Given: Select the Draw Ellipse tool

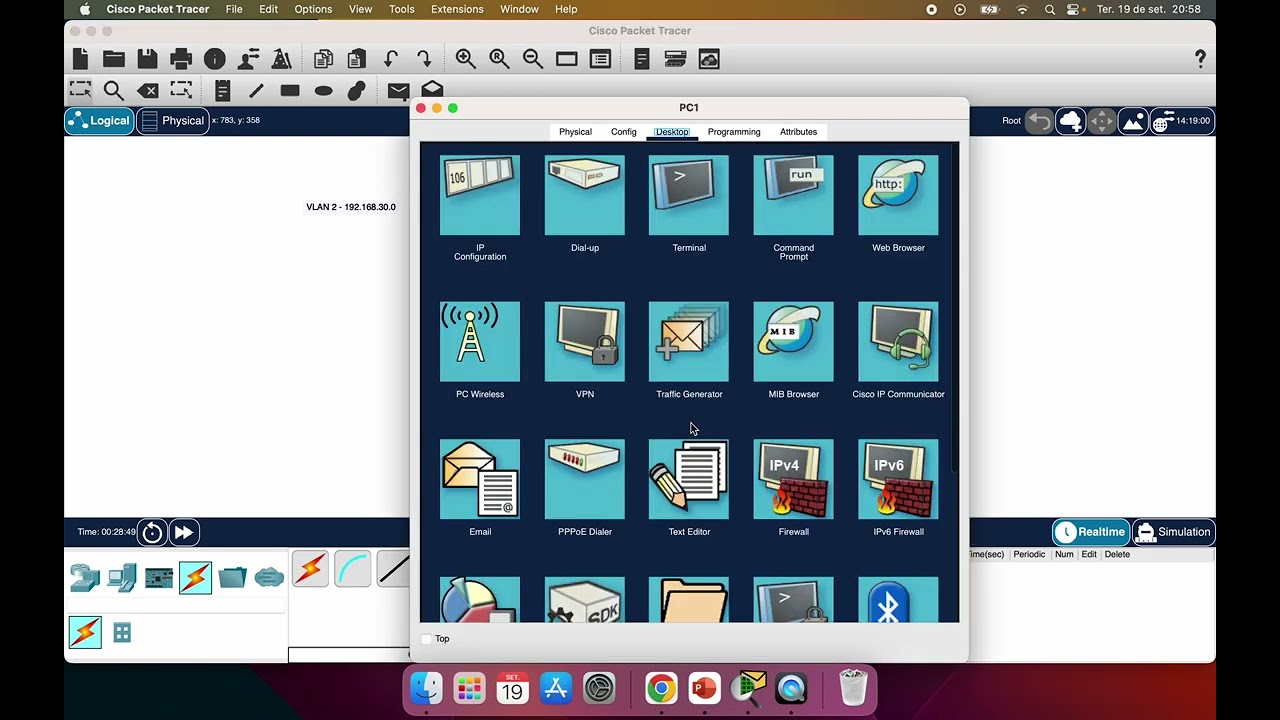Looking at the screenshot, I should click(x=323, y=91).
